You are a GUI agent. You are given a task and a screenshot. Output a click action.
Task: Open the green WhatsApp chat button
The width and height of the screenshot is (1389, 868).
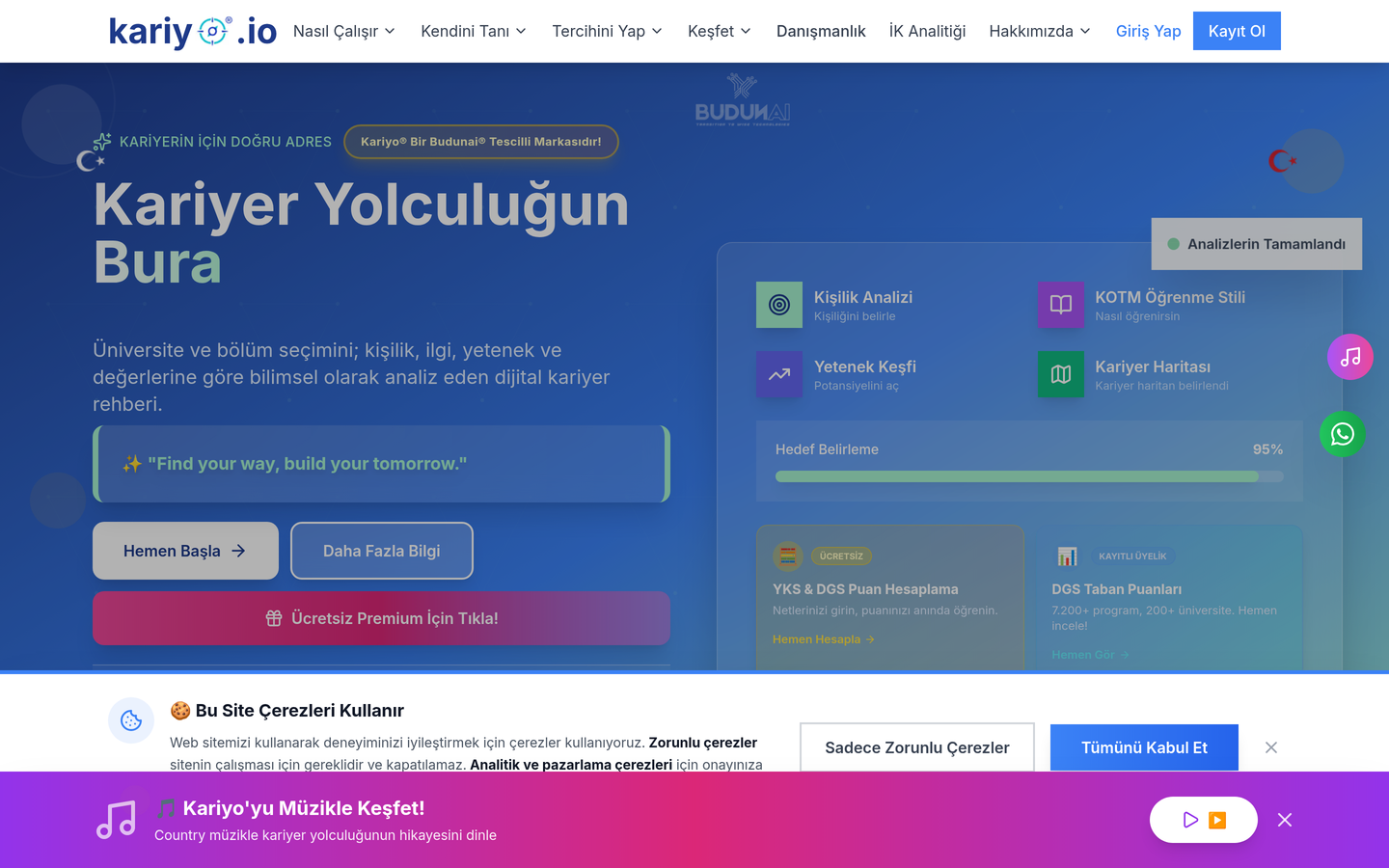tap(1343, 434)
